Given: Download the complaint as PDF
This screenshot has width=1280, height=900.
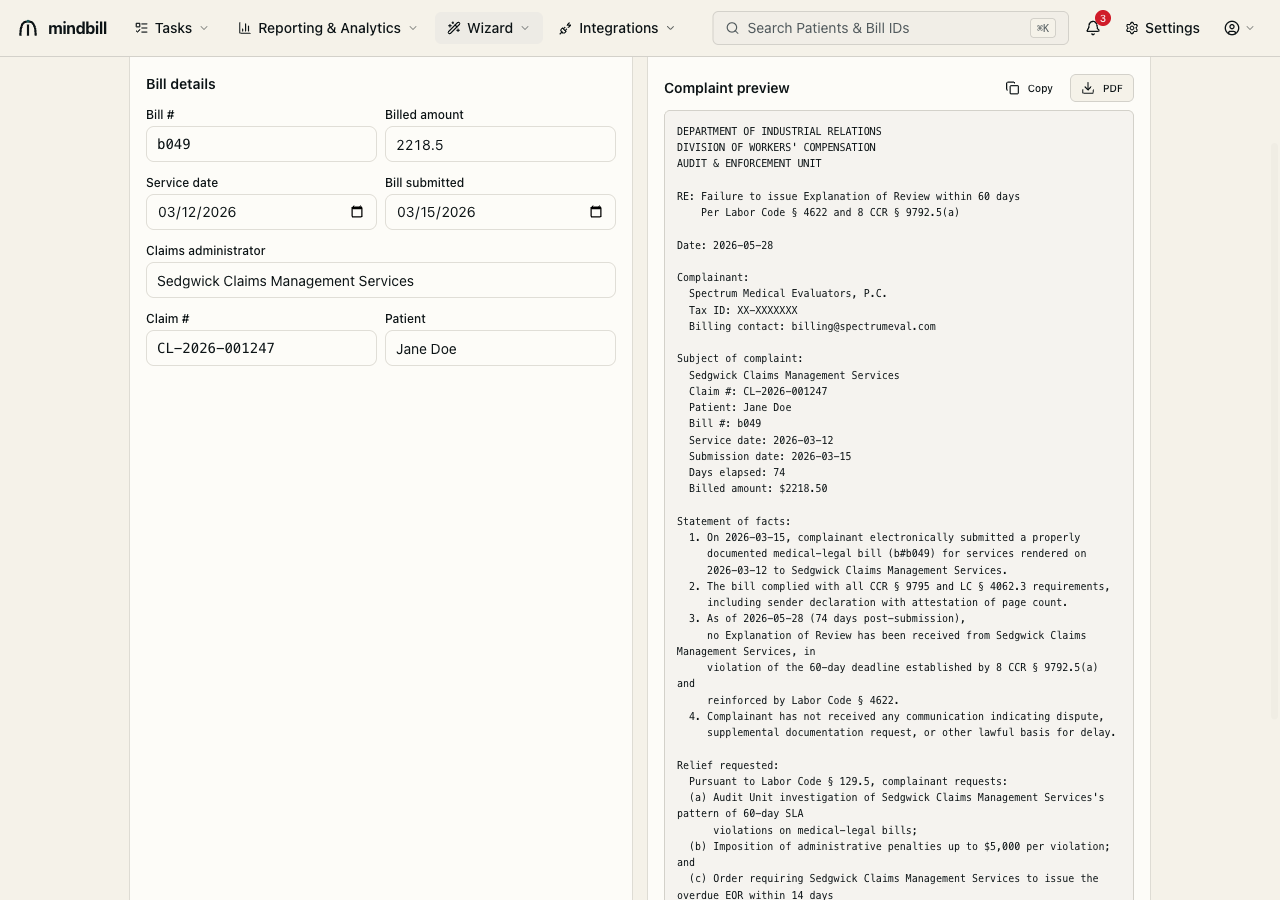Looking at the screenshot, I should (x=1102, y=88).
